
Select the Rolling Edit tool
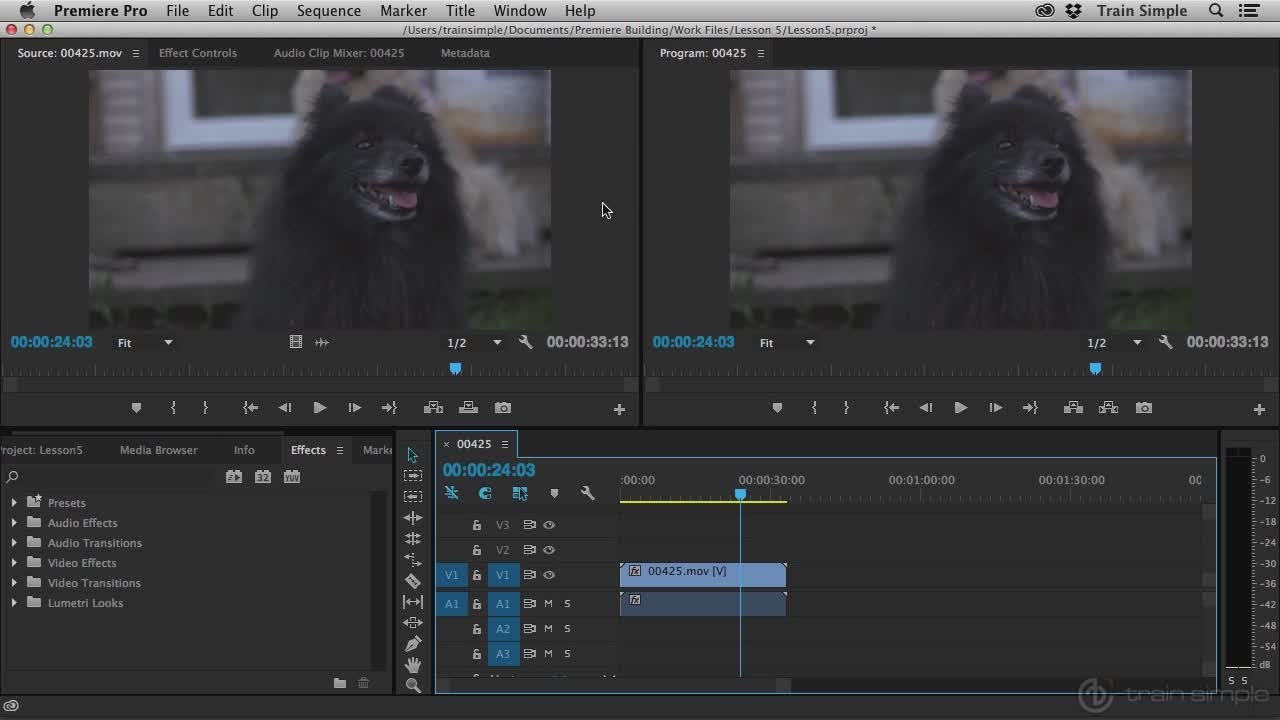coord(413,539)
